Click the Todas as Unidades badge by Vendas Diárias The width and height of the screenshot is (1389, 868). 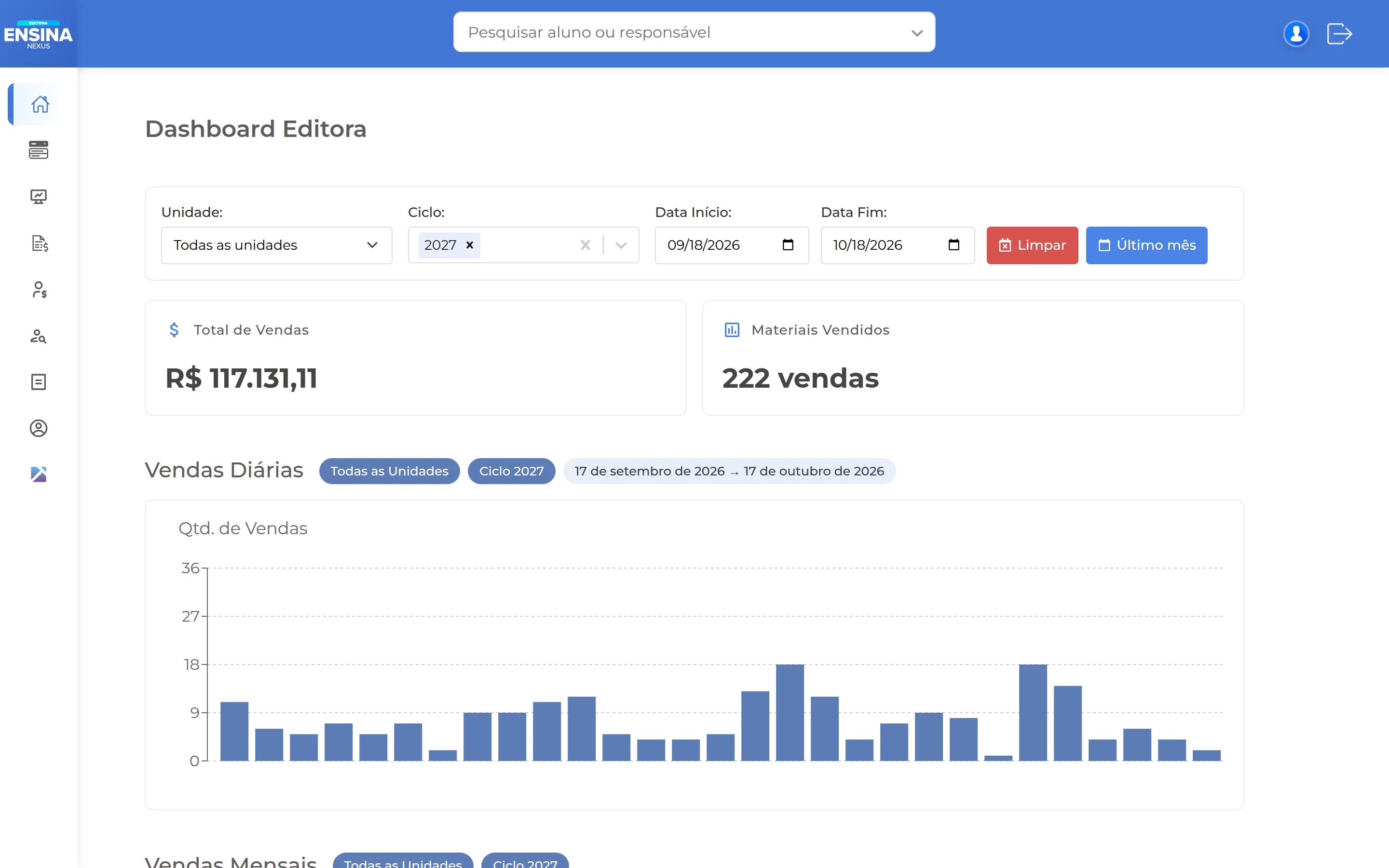tap(389, 471)
